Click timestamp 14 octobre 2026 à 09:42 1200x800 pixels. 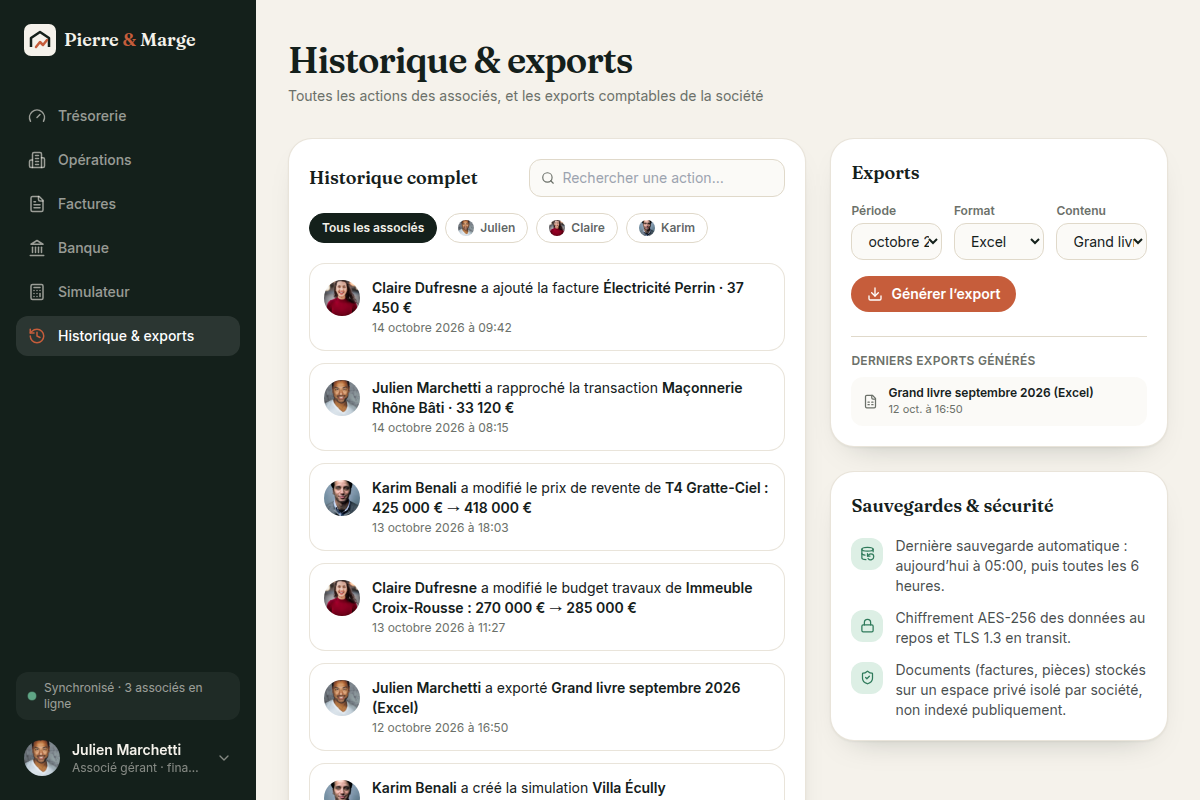coord(442,328)
